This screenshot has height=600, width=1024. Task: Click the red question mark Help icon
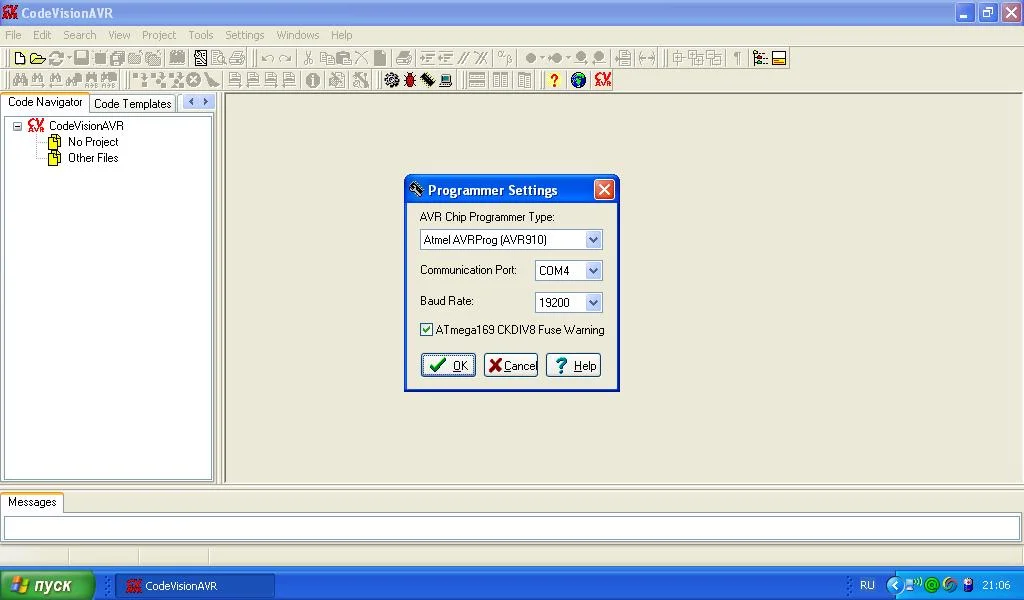click(554, 80)
